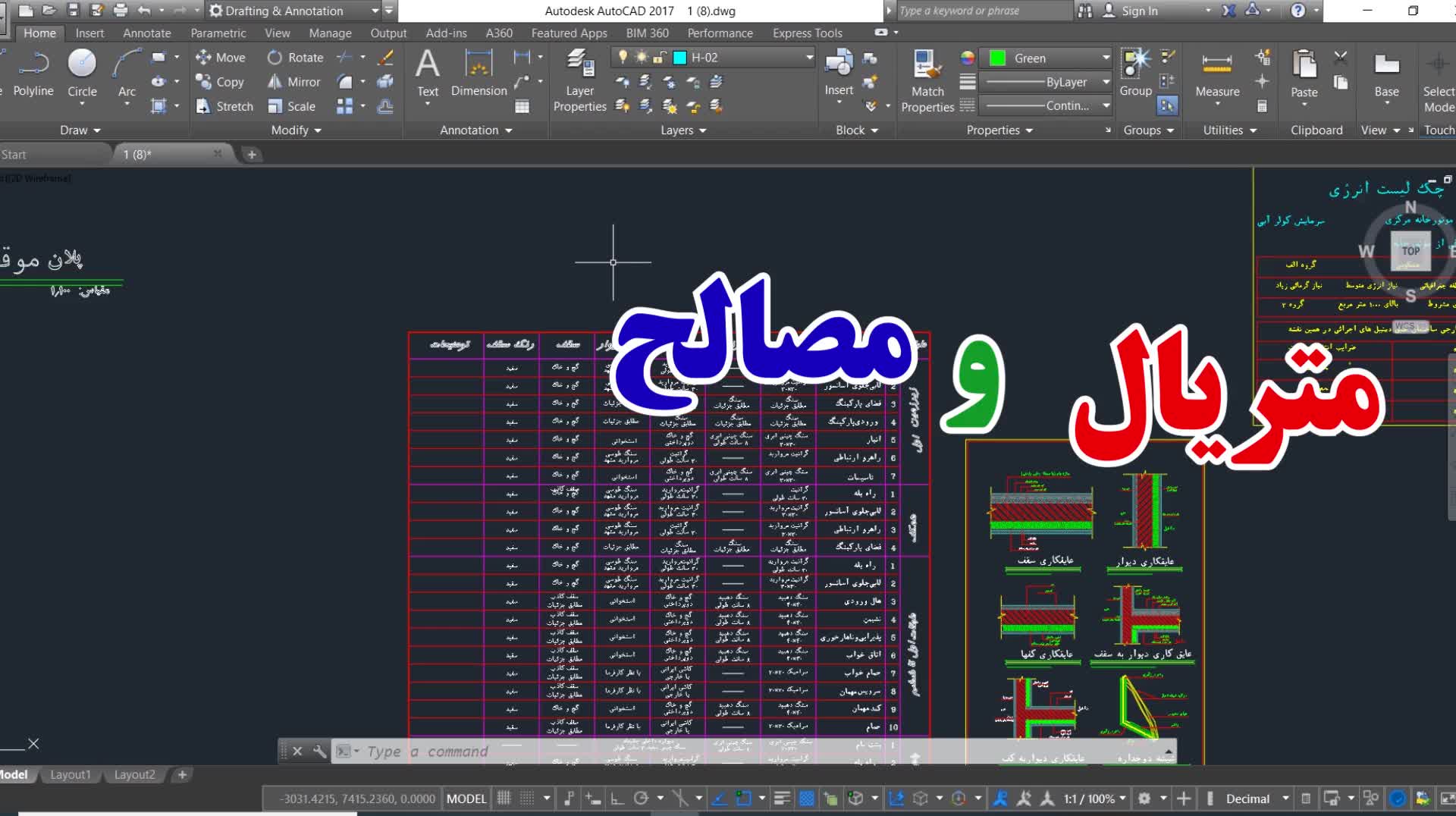This screenshot has height=816, width=1456.
Task: Click the Mirror tool
Action: click(x=294, y=82)
